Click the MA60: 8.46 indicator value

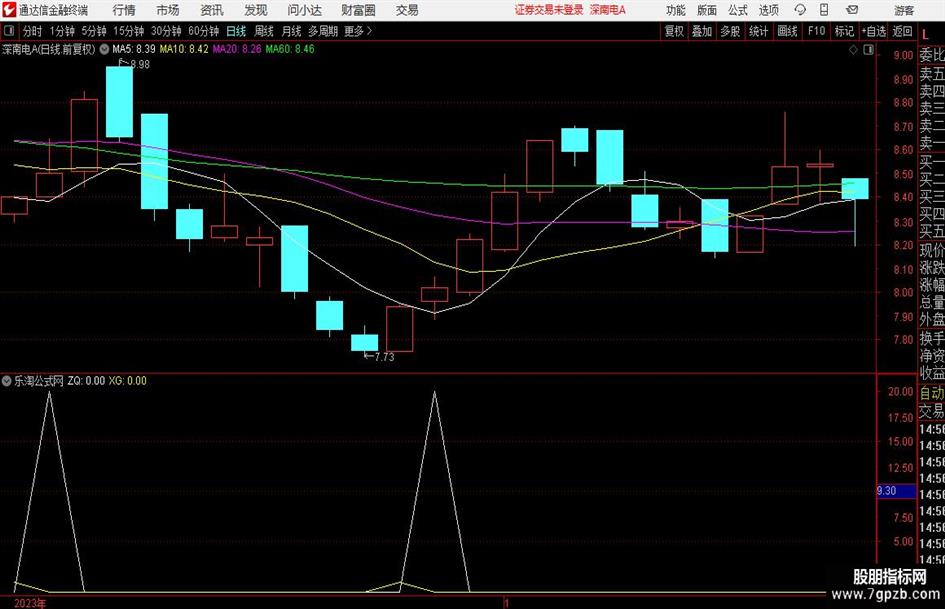[290, 49]
